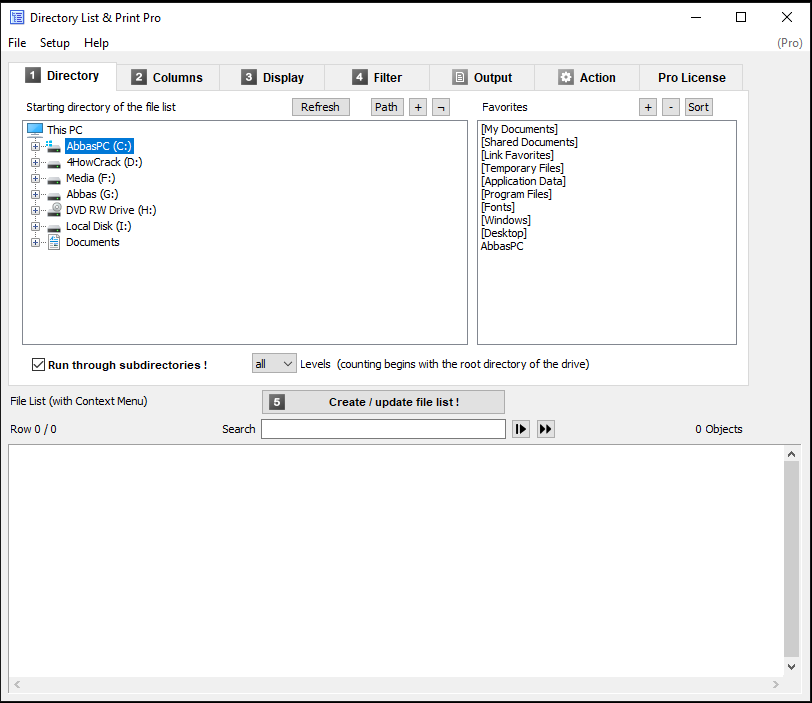Expand the DVD RW Drive (H:) node
Viewport: 812px width, 703px height.
point(35,211)
